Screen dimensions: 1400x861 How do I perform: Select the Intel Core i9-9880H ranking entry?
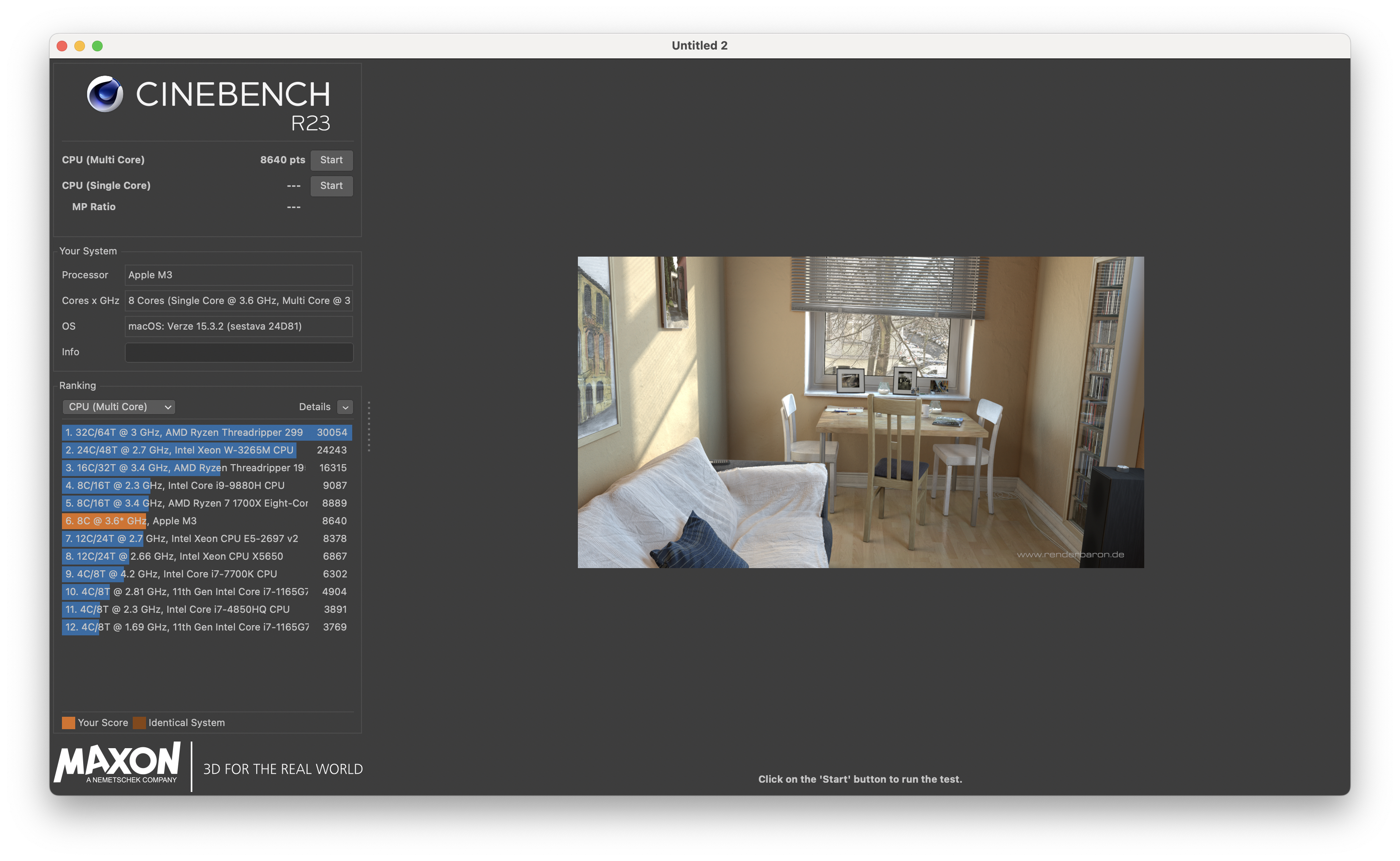pos(206,485)
